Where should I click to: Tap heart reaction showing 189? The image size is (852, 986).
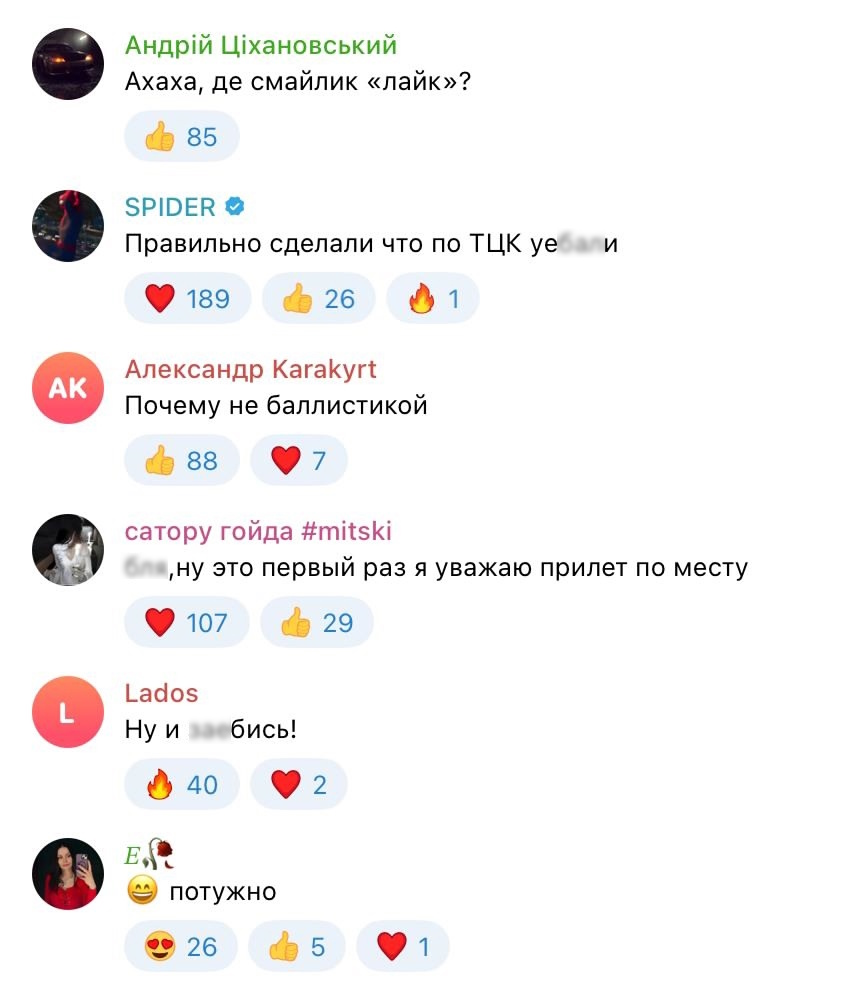coord(187,298)
